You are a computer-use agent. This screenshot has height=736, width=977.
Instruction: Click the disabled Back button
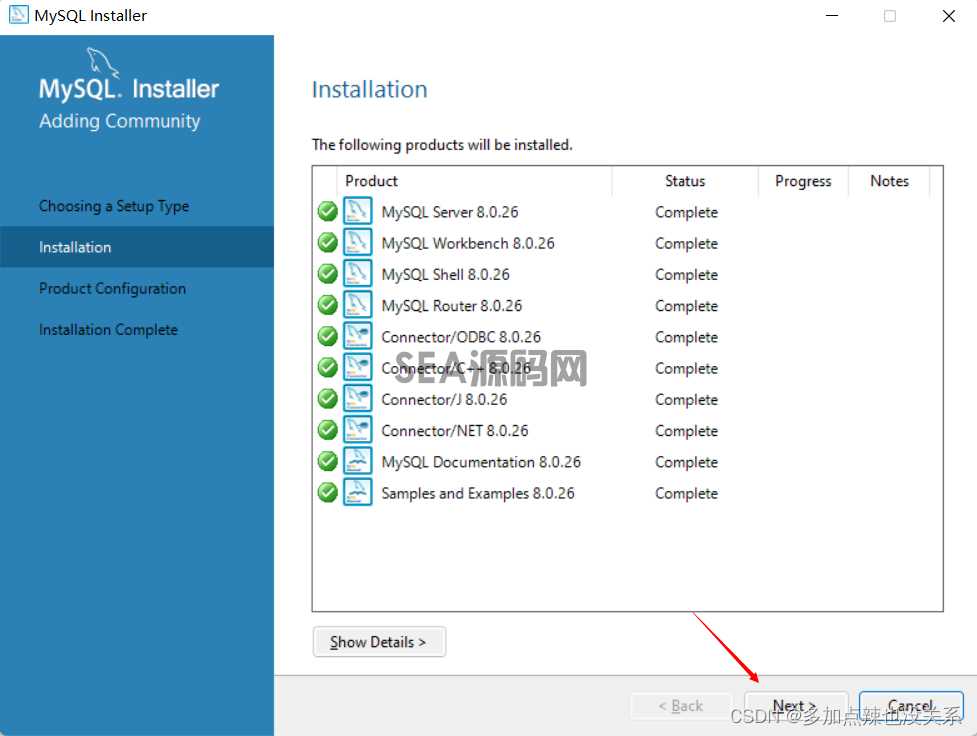point(681,706)
